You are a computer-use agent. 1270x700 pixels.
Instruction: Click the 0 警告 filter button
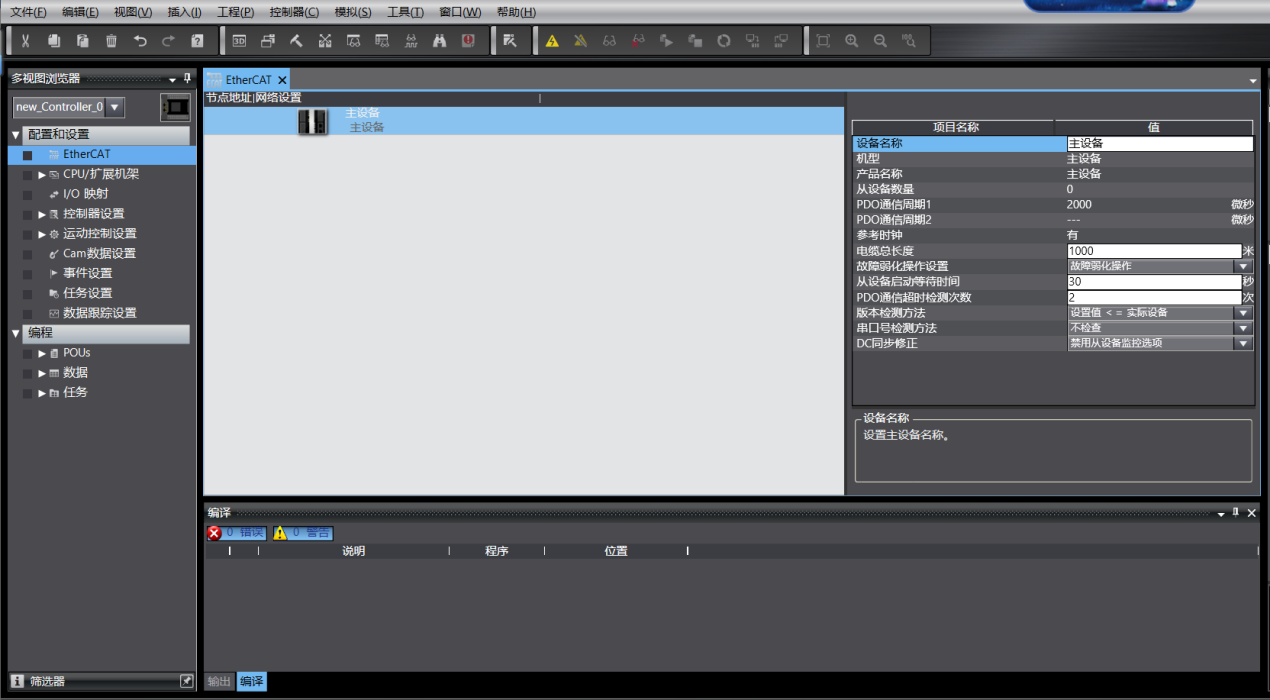pyautogui.click(x=302, y=533)
